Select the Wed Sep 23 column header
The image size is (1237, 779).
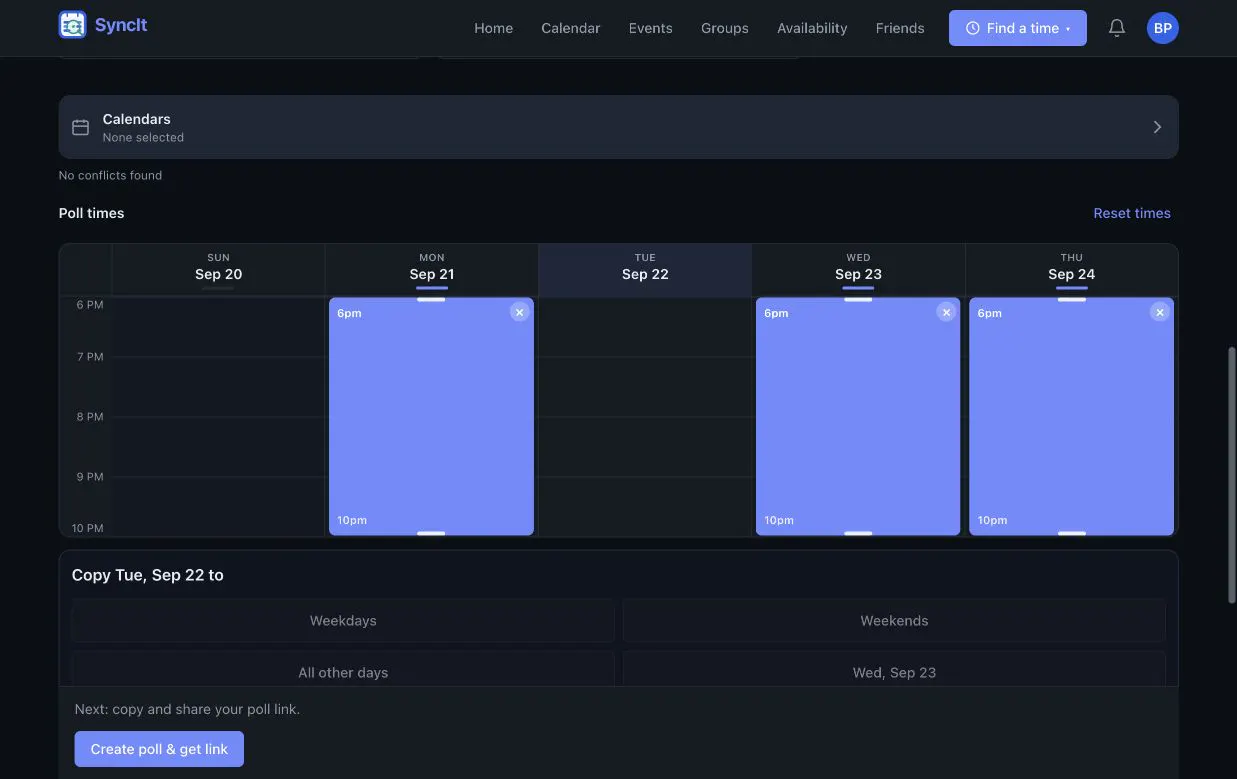pos(858,270)
